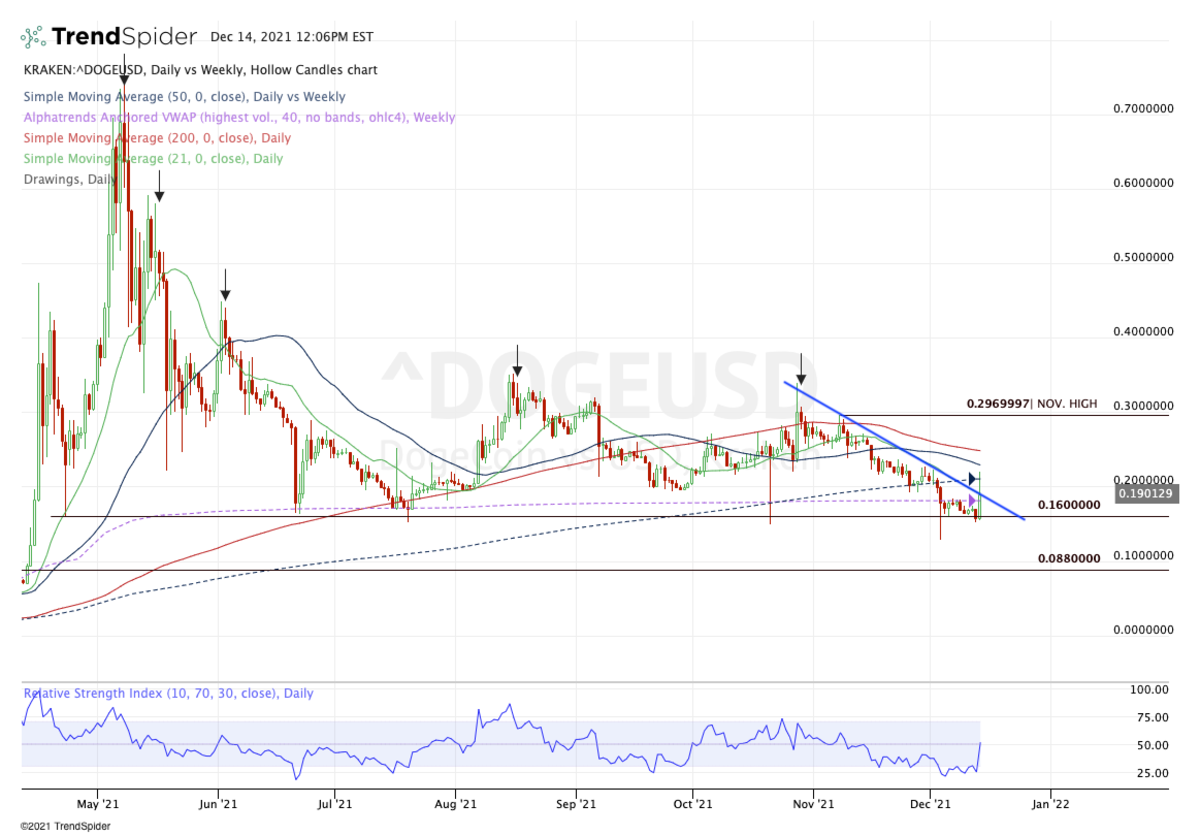This screenshot has width=1200, height=836.
Task: Click the black arrow marking the mid-May lower high
Action: (x=158, y=187)
